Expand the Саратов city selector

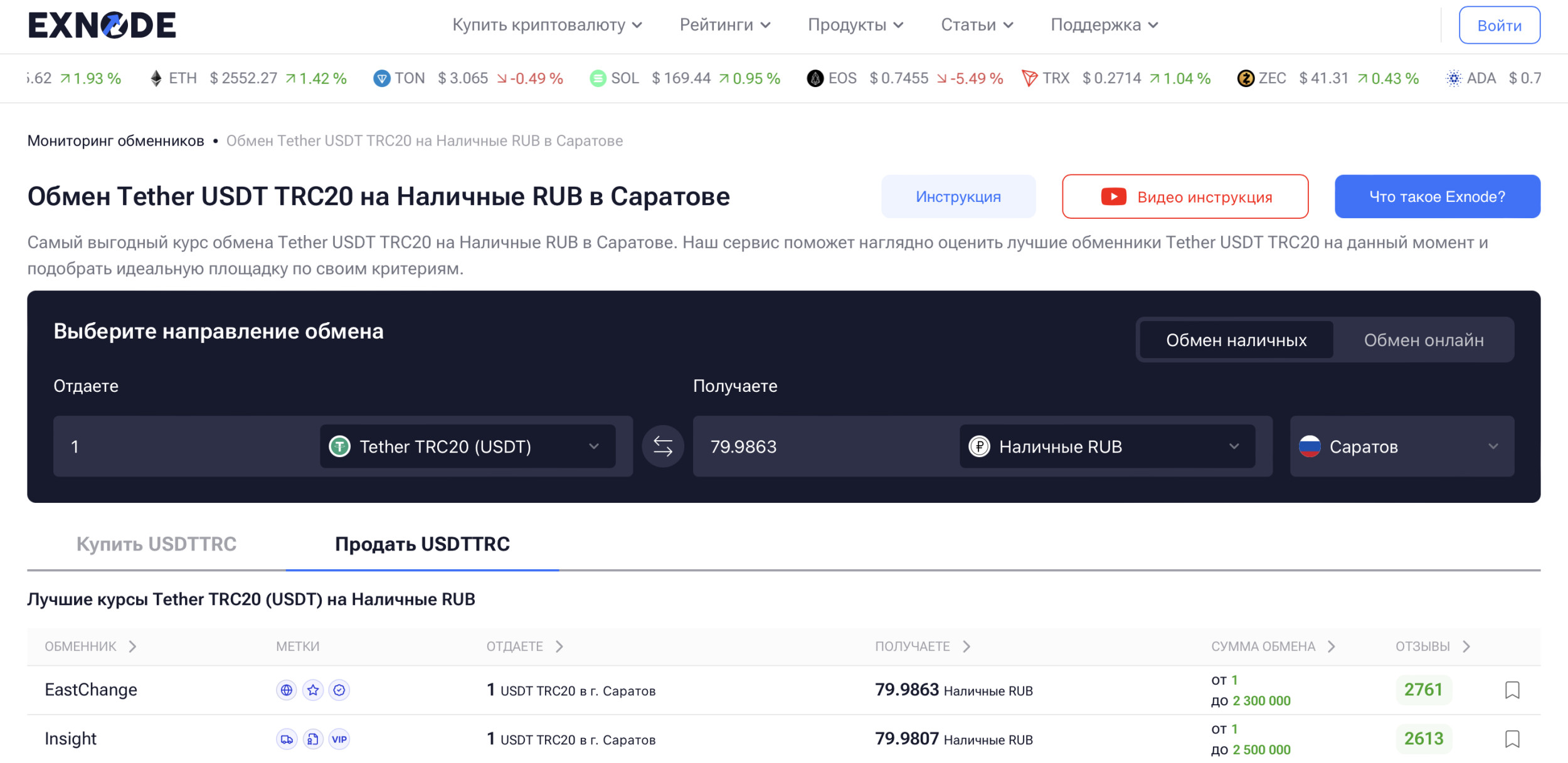click(1401, 446)
